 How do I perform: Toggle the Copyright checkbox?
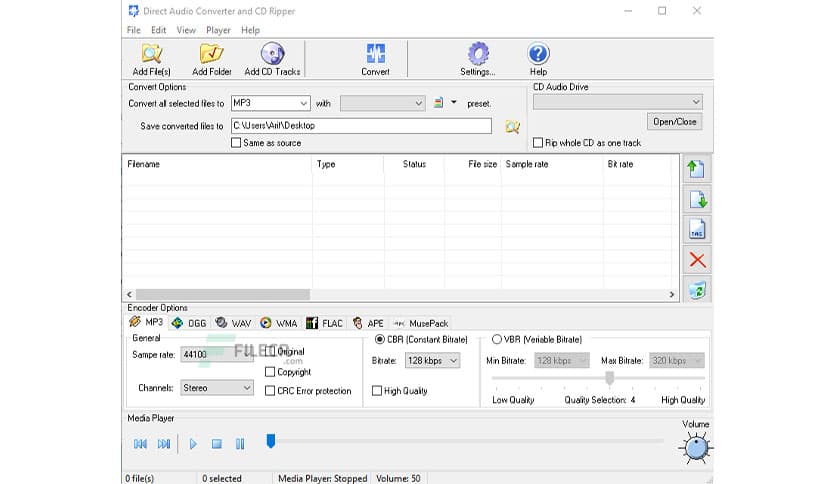tap(270, 372)
